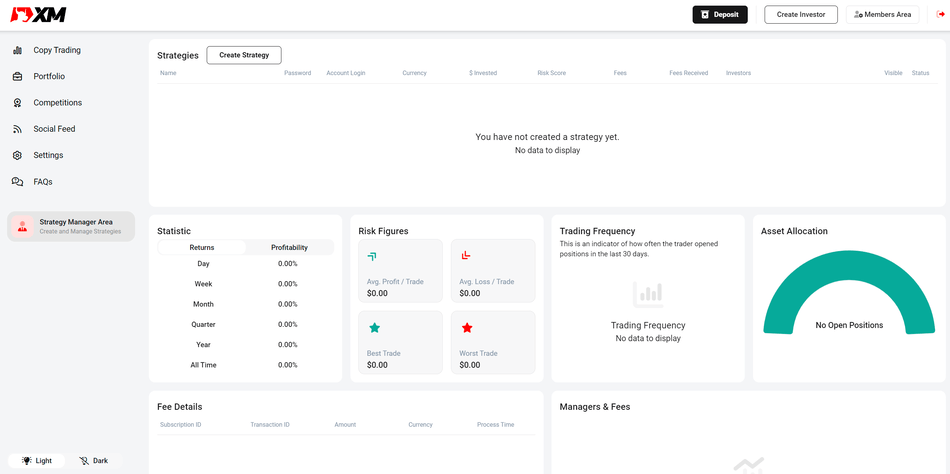The image size is (950, 474).
Task: Click the Copy Trading chart icon
Action: (17, 50)
